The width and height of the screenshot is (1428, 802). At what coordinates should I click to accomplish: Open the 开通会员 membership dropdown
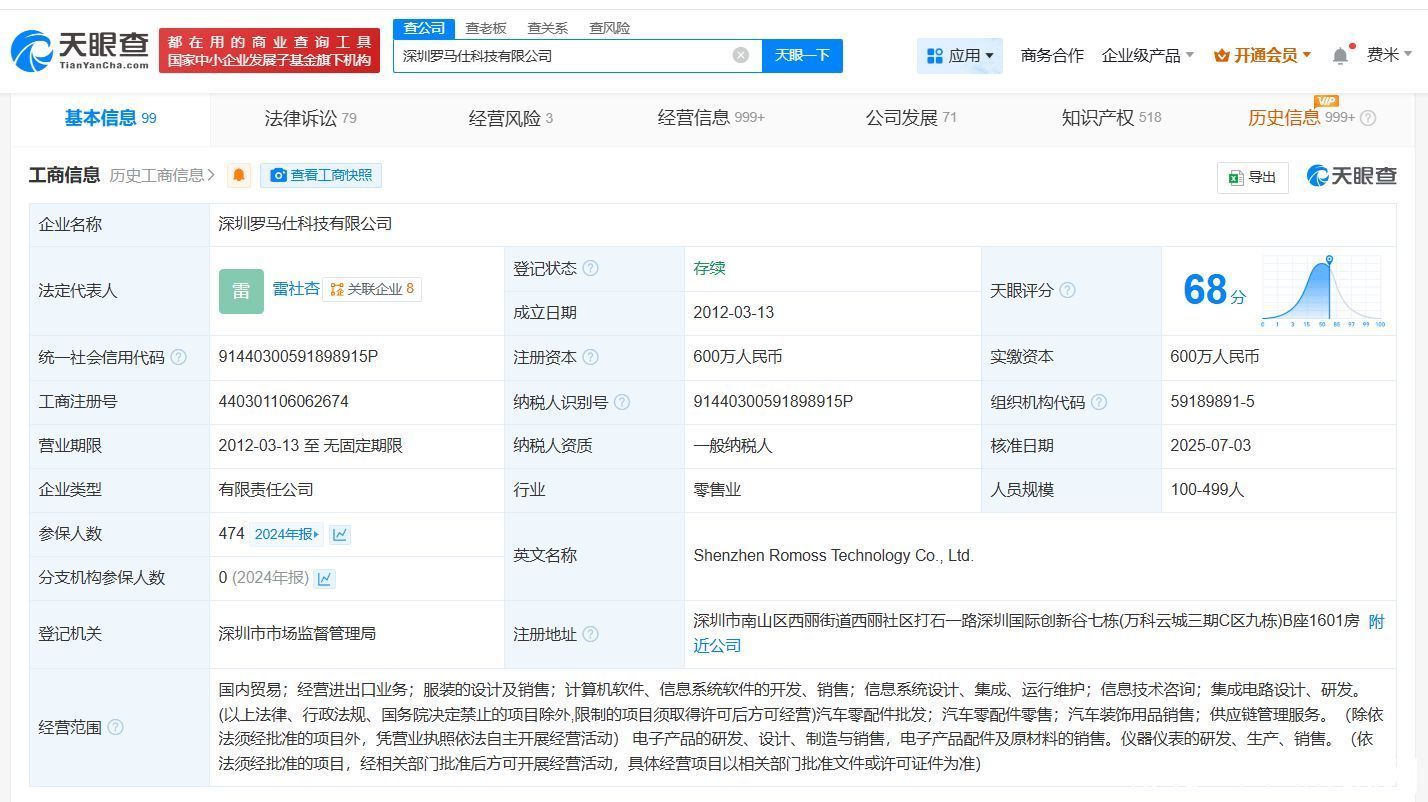(1262, 56)
